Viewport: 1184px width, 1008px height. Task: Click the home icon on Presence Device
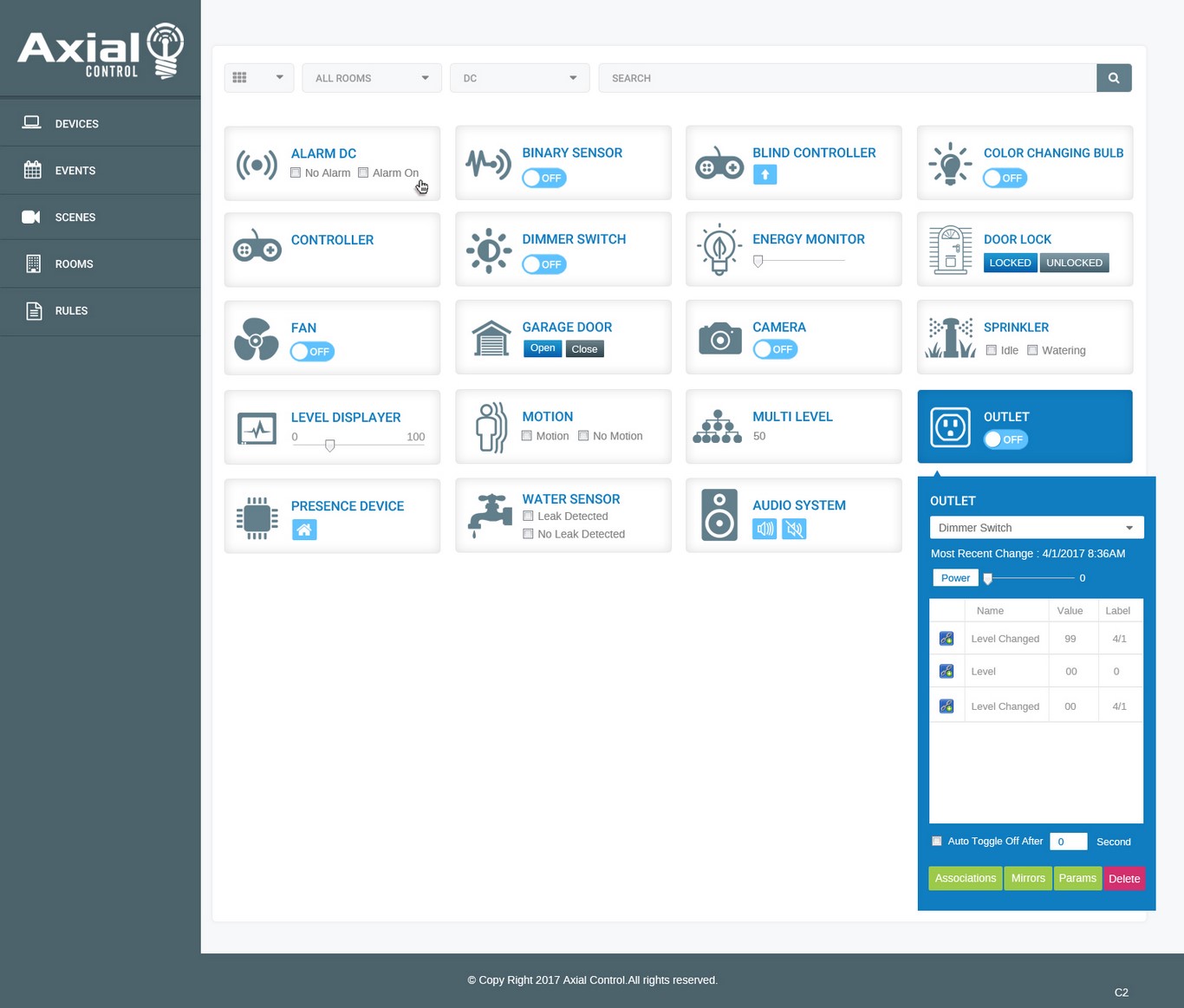coord(304,529)
